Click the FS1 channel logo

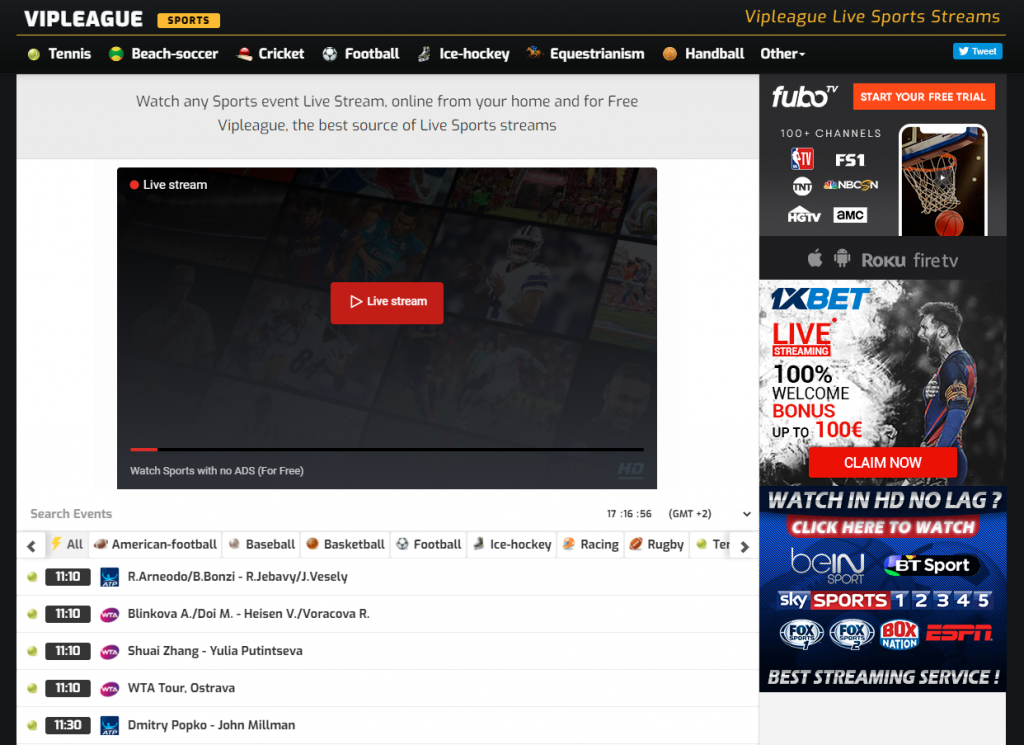point(850,160)
